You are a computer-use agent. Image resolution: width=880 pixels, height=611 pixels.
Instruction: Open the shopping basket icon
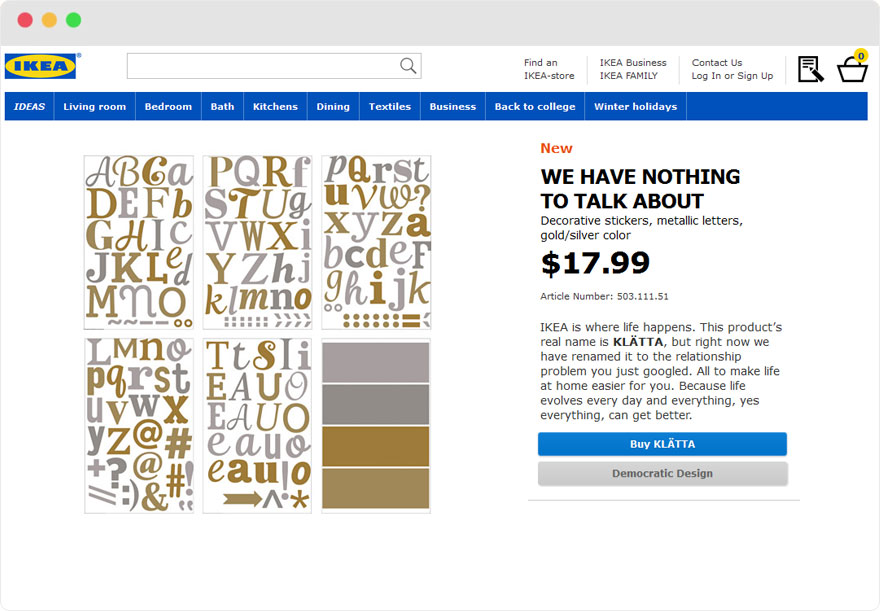(x=852, y=68)
